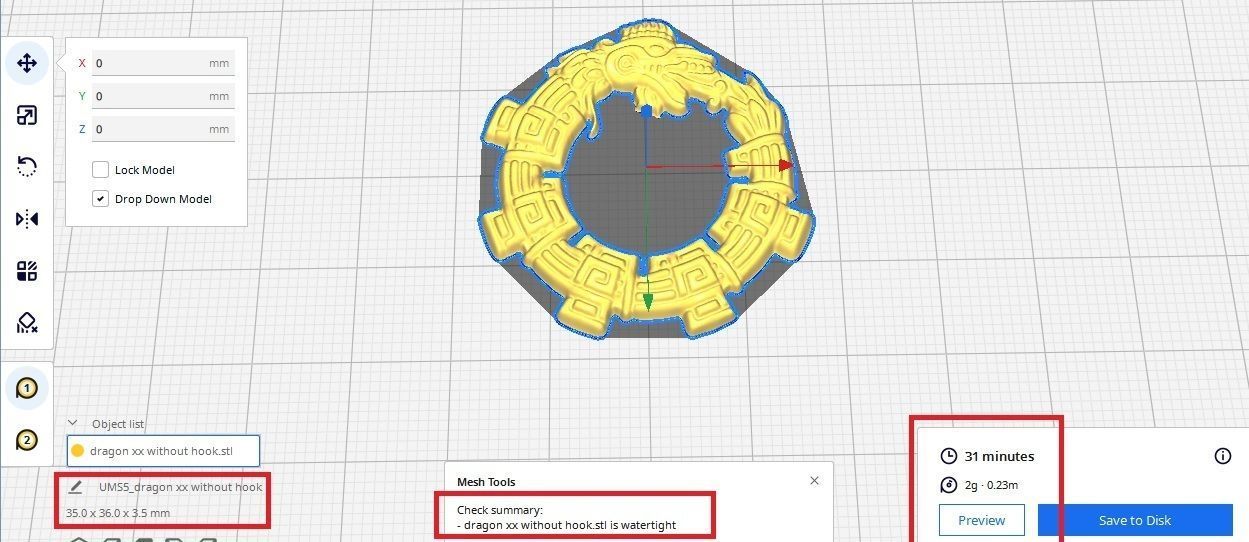Screen dimensions: 1249x542
Task: Open Preview of the sliced model
Action: 982,520
